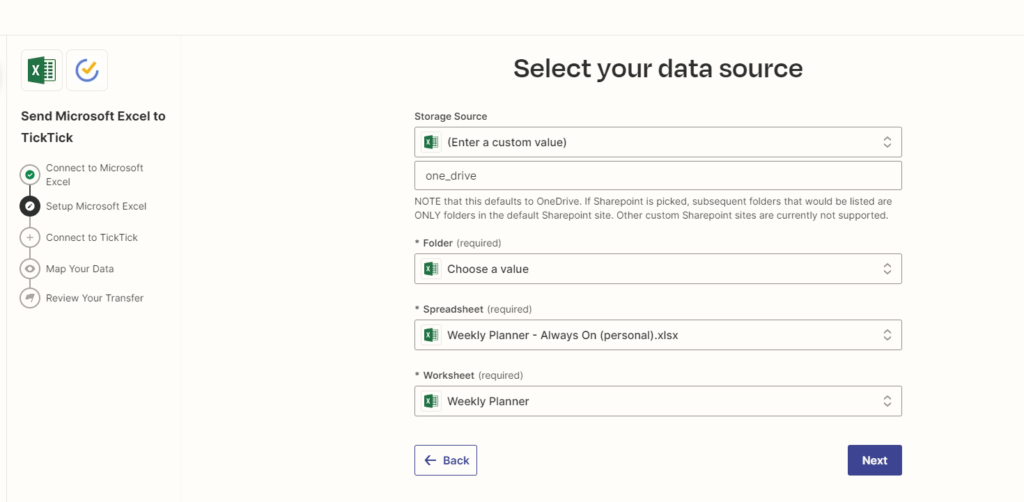Click the Microsoft Excel app icon in sidebar

[x=42, y=70]
